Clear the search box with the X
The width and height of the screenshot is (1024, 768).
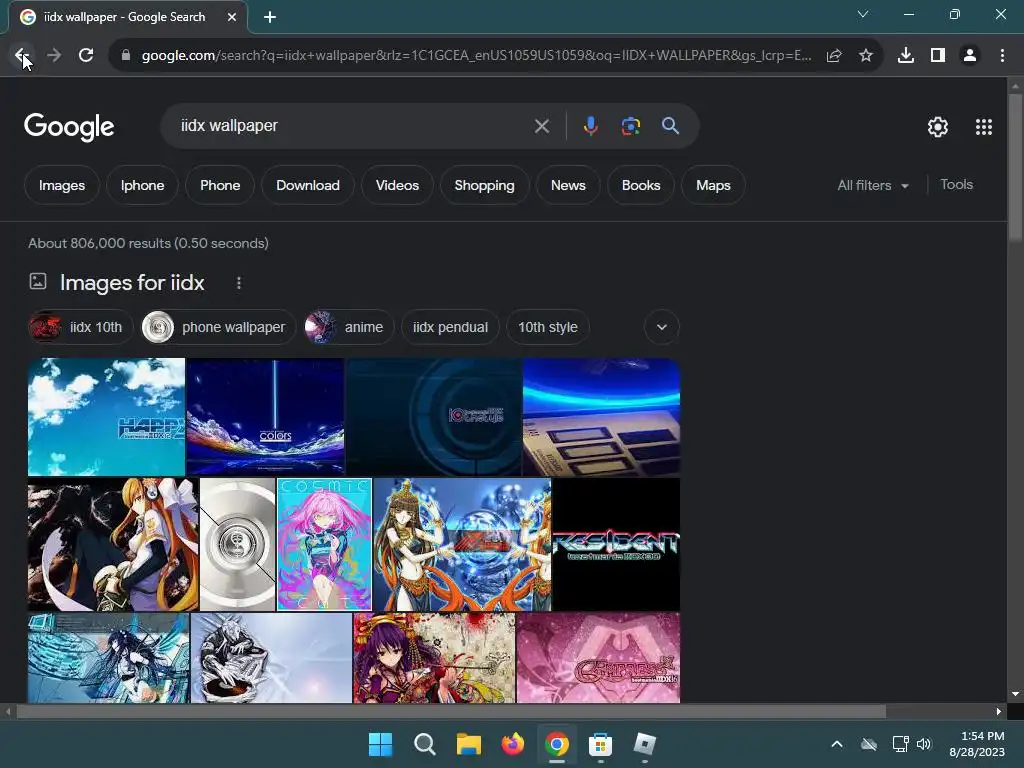(541, 126)
